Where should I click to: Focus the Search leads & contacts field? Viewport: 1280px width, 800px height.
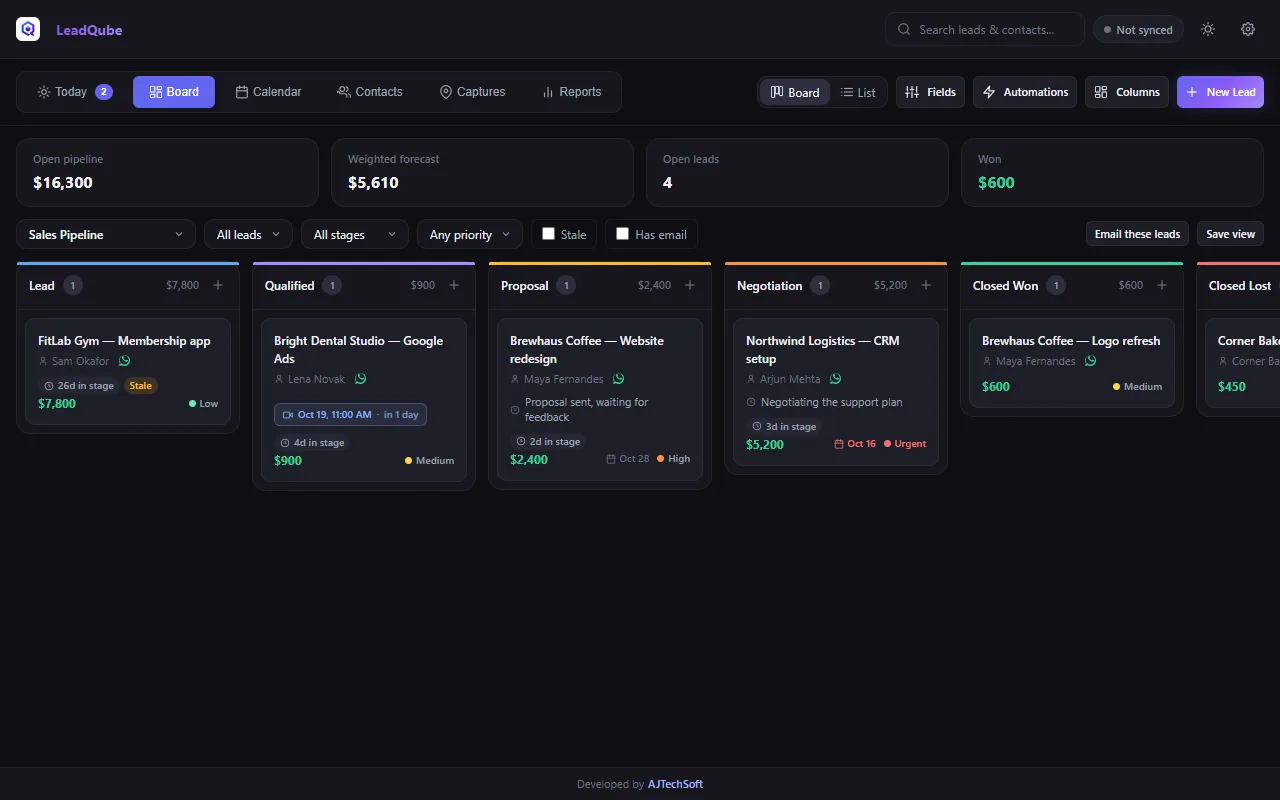point(985,30)
